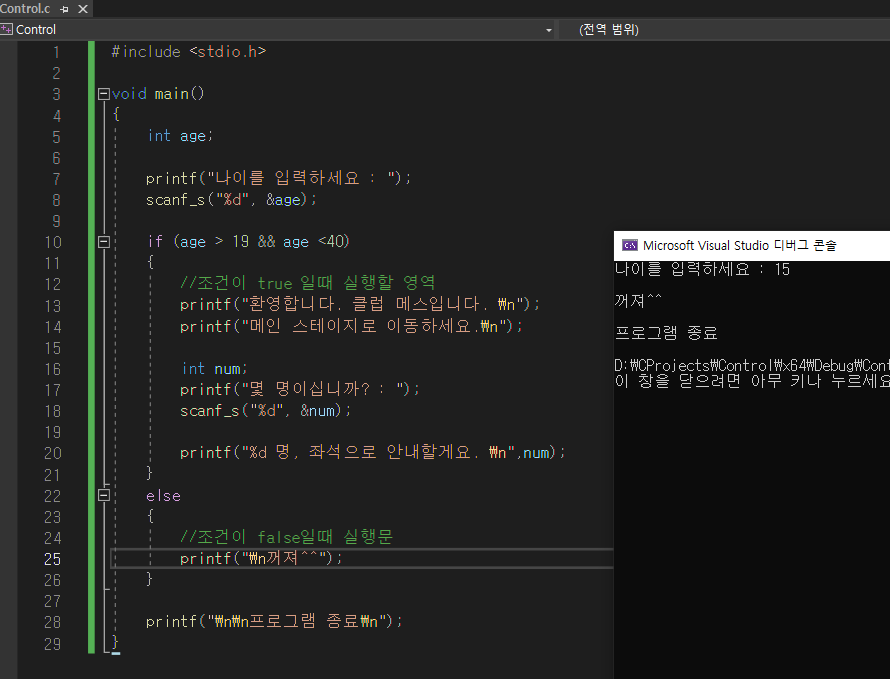Click the printf 나이를 입력하세요 line
The width and height of the screenshot is (890, 679).
point(278,178)
